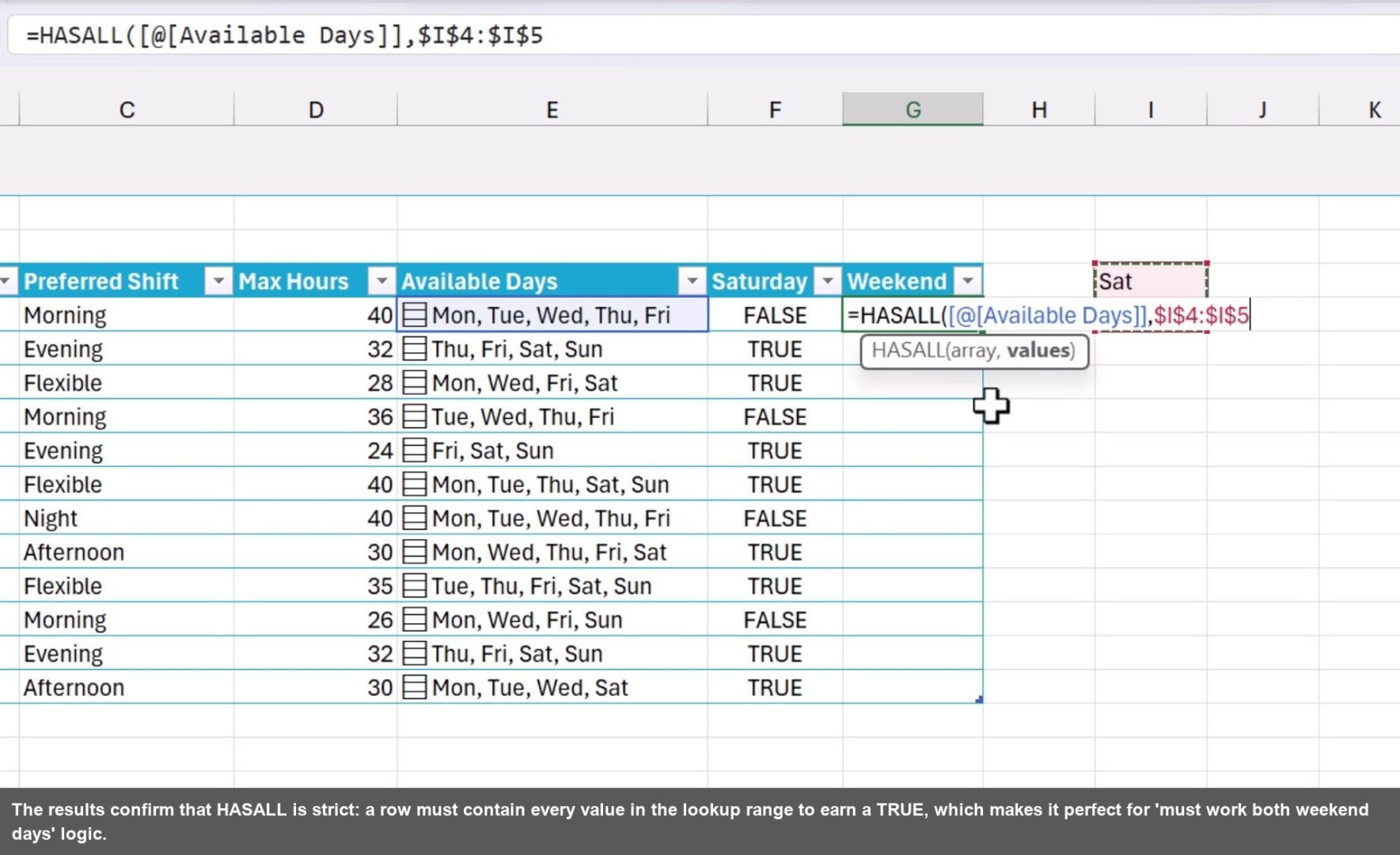Click list icon for 'Mon, Tue, Wed, Sat'
The image size is (1400, 855).
(x=414, y=687)
